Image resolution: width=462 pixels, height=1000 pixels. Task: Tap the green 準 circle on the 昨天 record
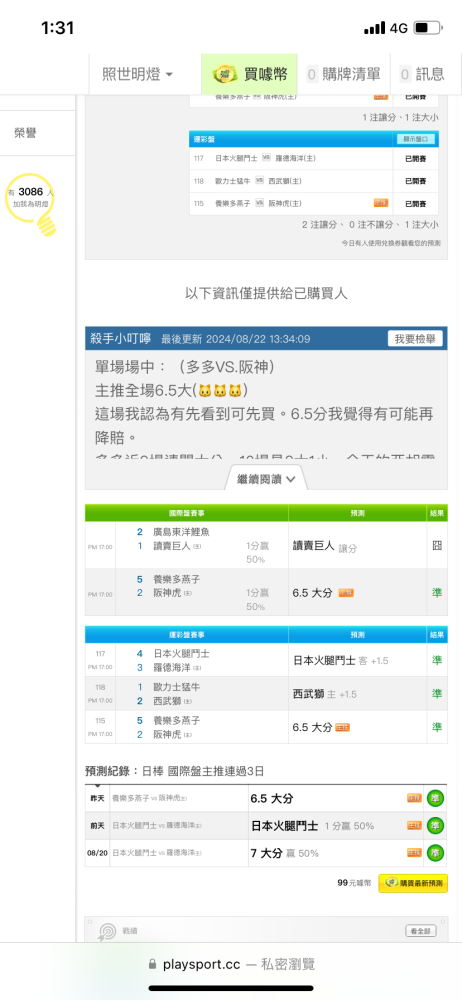(436, 798)
